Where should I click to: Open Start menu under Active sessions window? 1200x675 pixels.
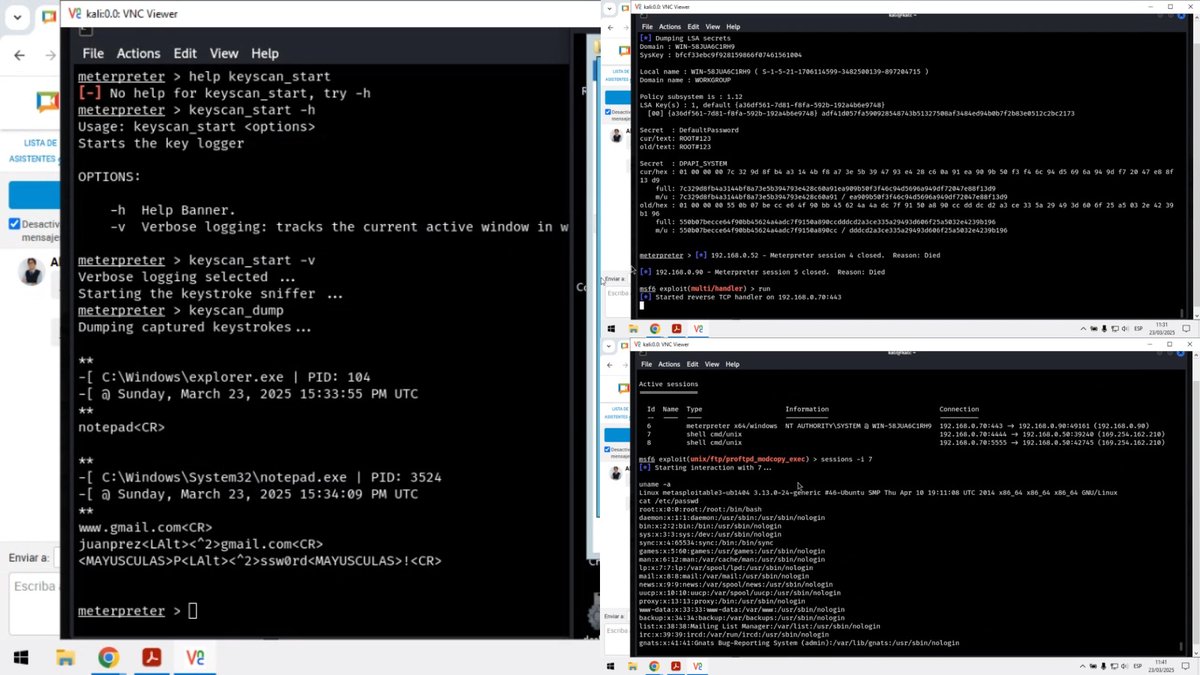tap(611, 666)
